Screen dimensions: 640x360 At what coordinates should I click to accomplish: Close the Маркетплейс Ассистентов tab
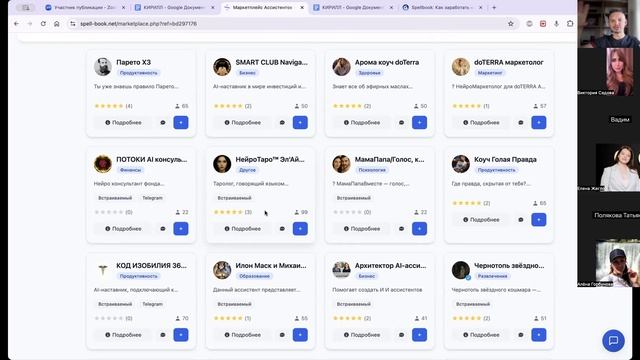coord(302,7)
